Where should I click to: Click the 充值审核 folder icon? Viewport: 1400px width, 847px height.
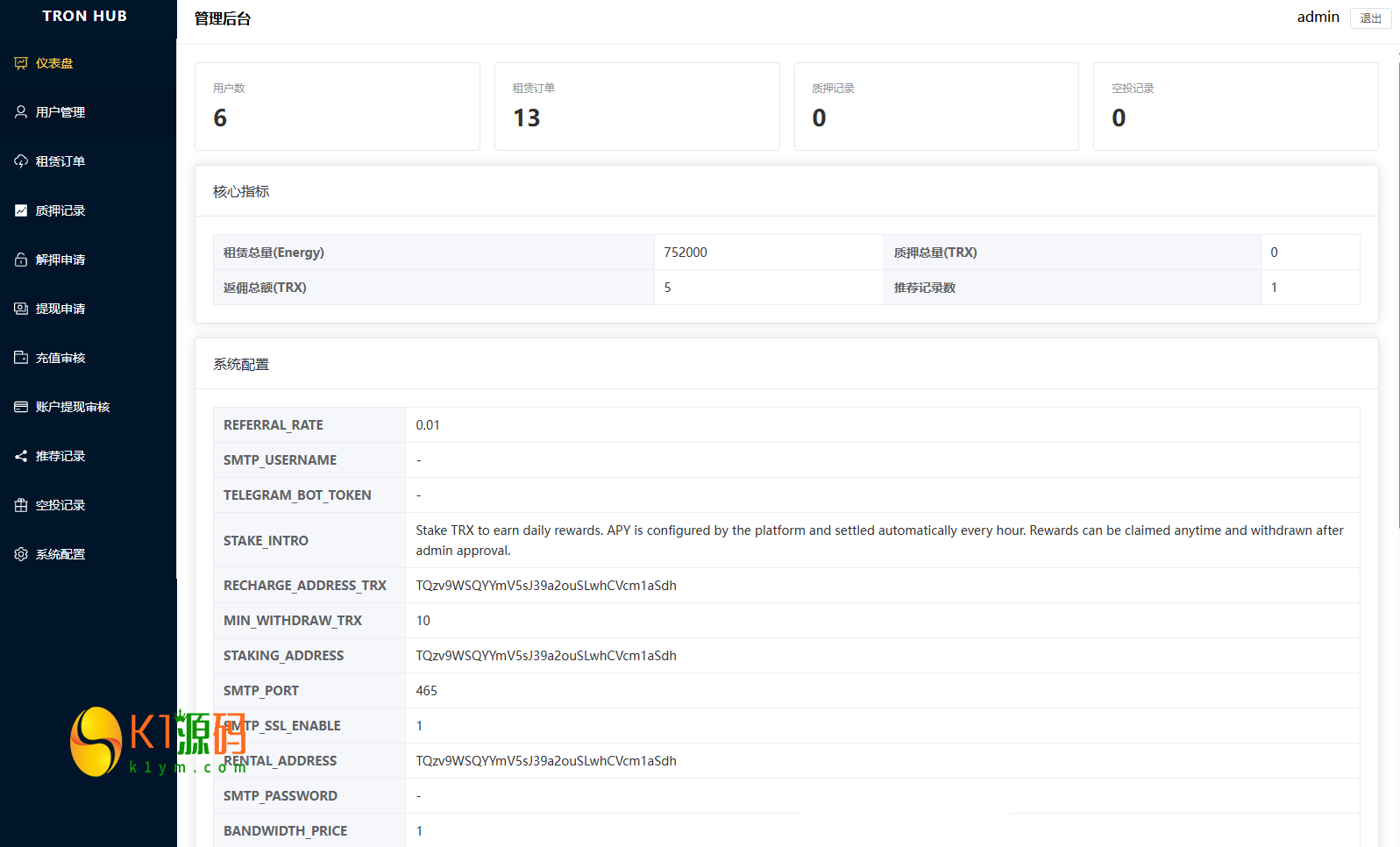[21, 358]
